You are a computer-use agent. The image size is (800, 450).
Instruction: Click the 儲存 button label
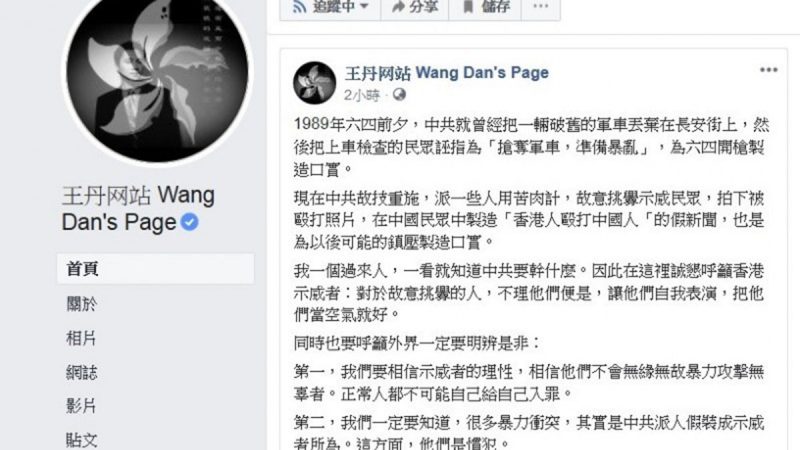[x=495, y=7]
